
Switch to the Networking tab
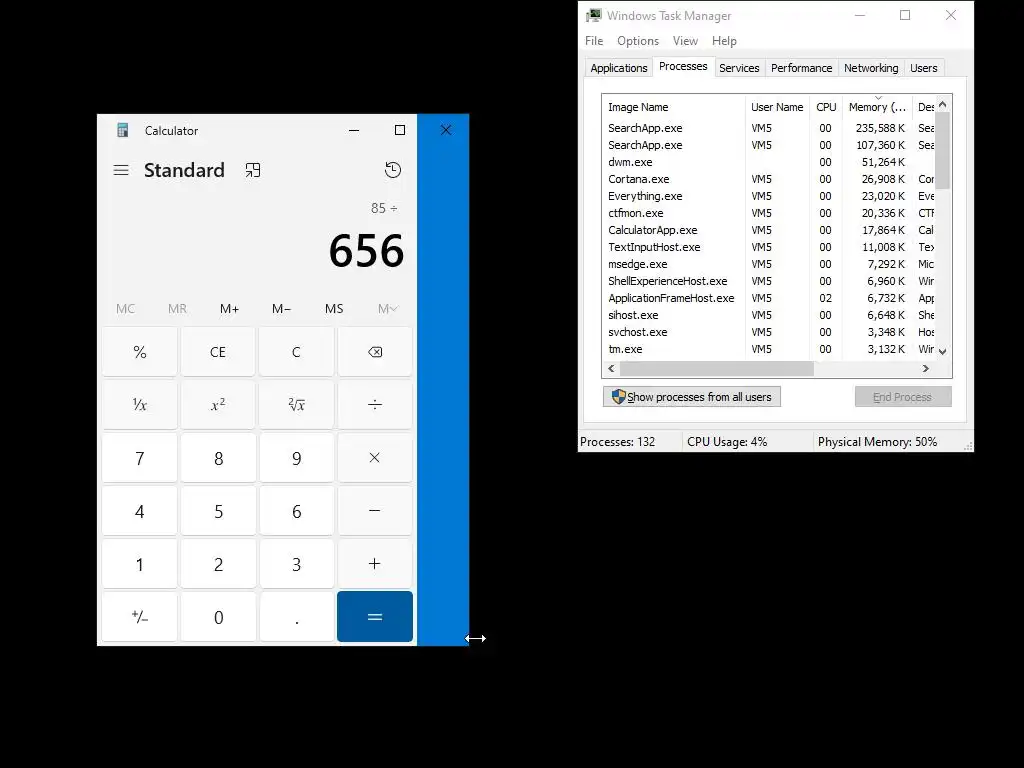[x=871, y=68]
